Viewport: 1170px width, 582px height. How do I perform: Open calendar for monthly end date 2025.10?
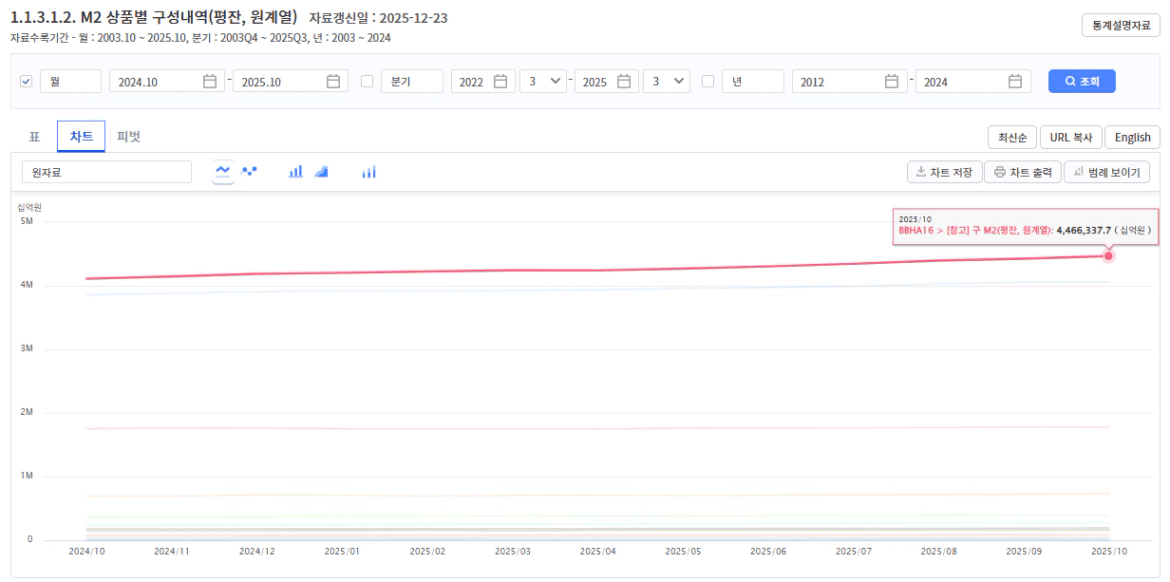(x=333, y=82)
